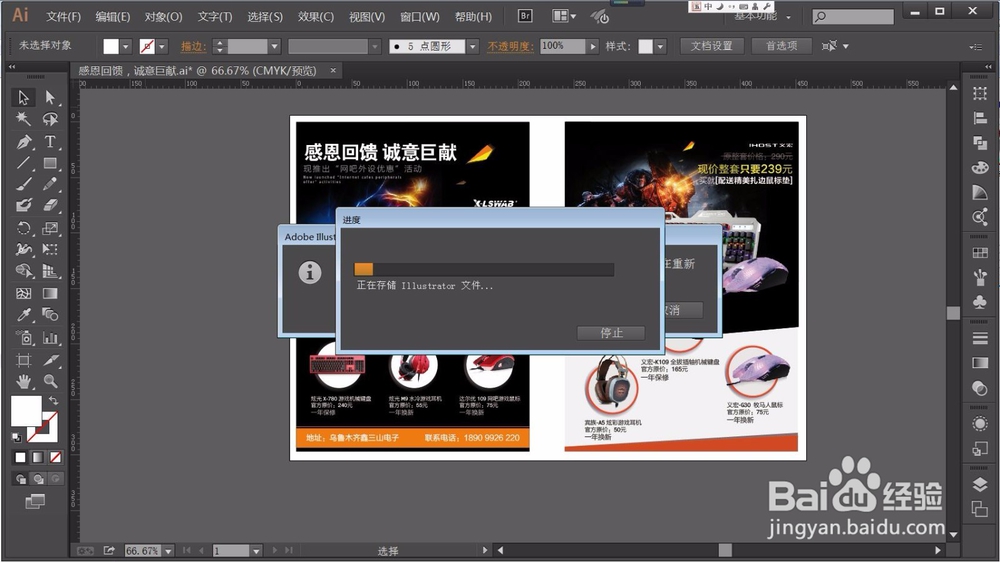Viewport: 1000px width, 562px height.
Task: Click 停止 button in progress dialog
Action: click(611, 333)
